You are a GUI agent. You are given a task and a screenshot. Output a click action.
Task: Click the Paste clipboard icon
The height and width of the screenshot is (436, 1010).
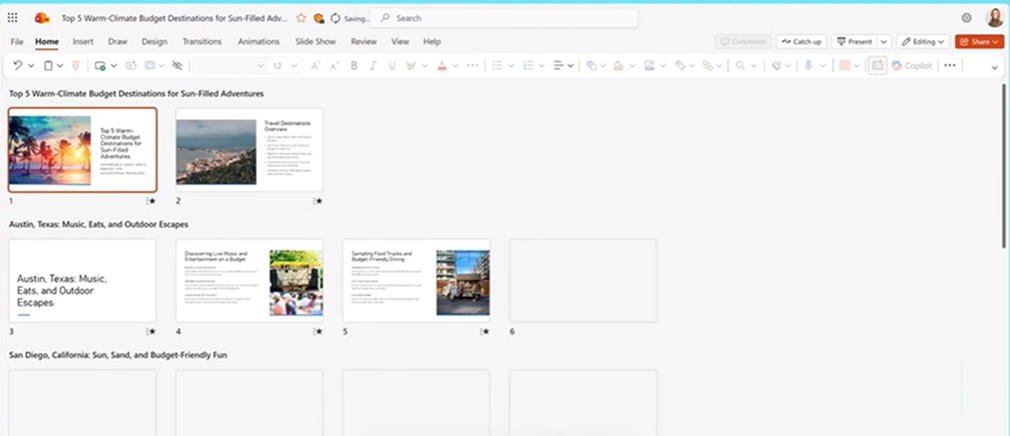click(x=48, y=65)
